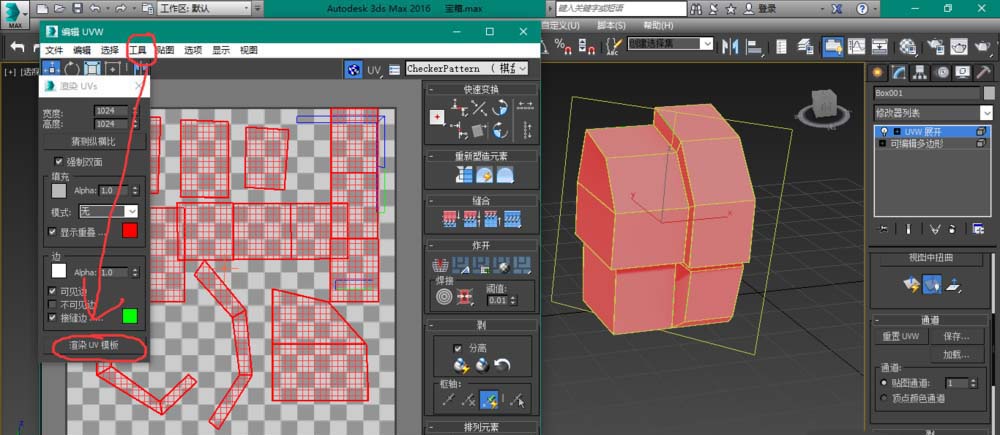Click the Hierarchy tab icon in command panel
This screenshot has width=1000, height=435.
(921, 72)
